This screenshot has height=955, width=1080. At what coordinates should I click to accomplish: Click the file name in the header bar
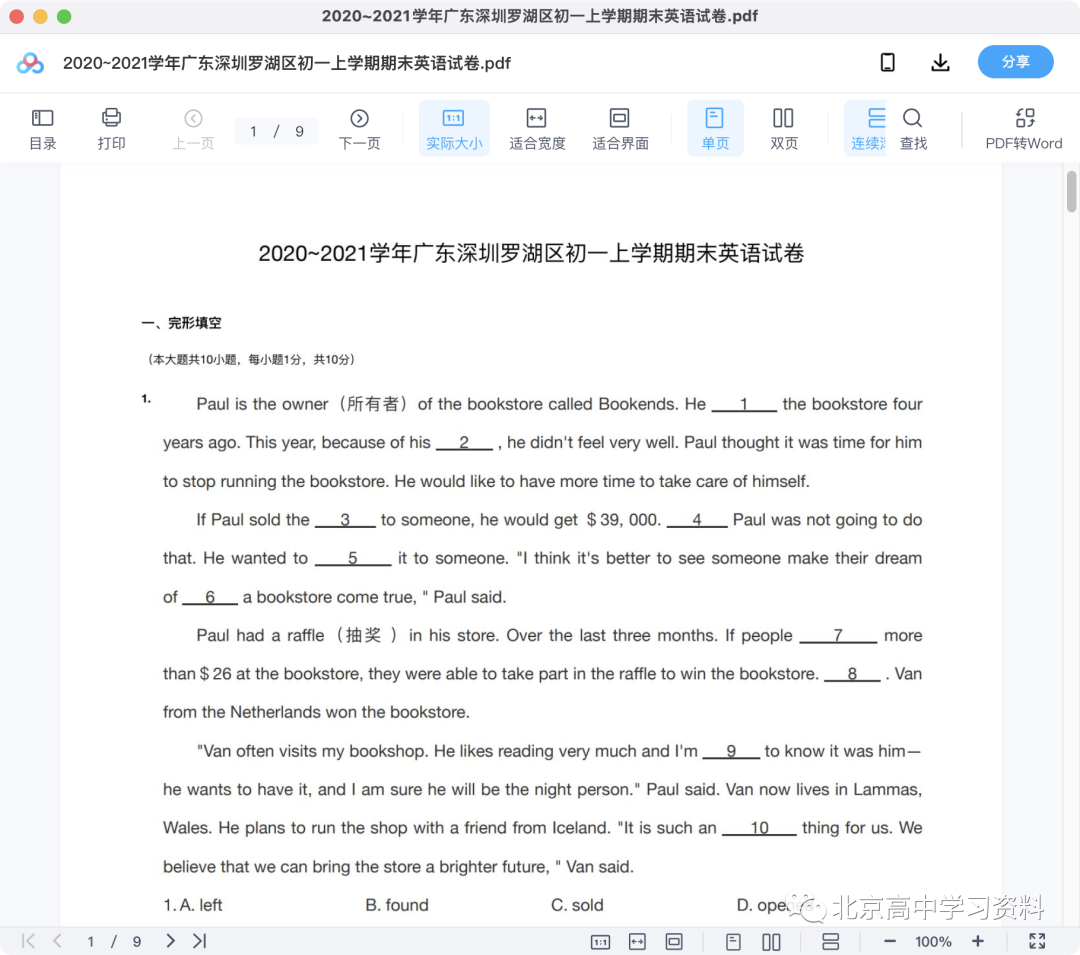coord(287,63)
